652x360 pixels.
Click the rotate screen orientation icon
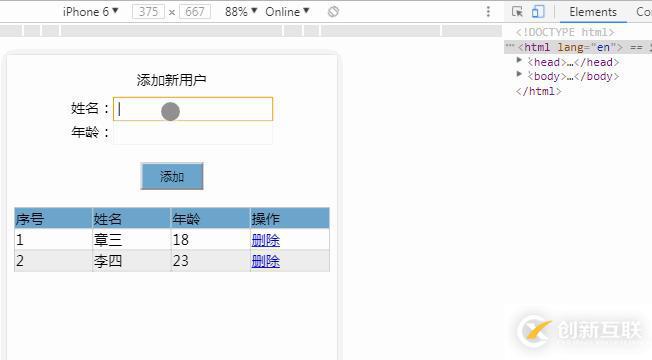[333, 12]
